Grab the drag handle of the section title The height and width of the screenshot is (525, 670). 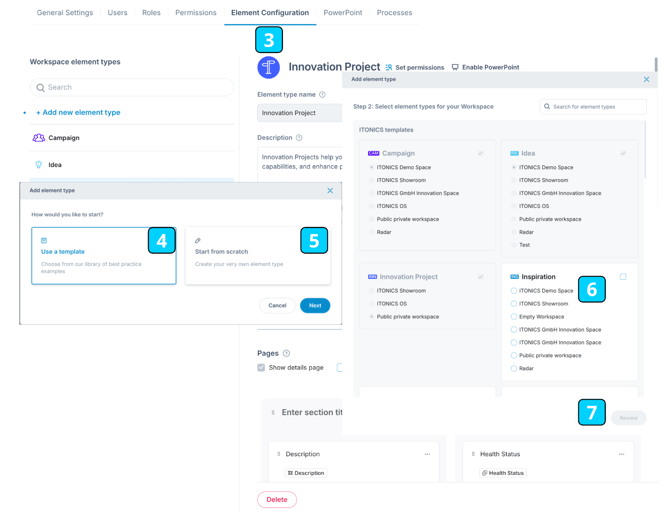click(x=273, y=413)
